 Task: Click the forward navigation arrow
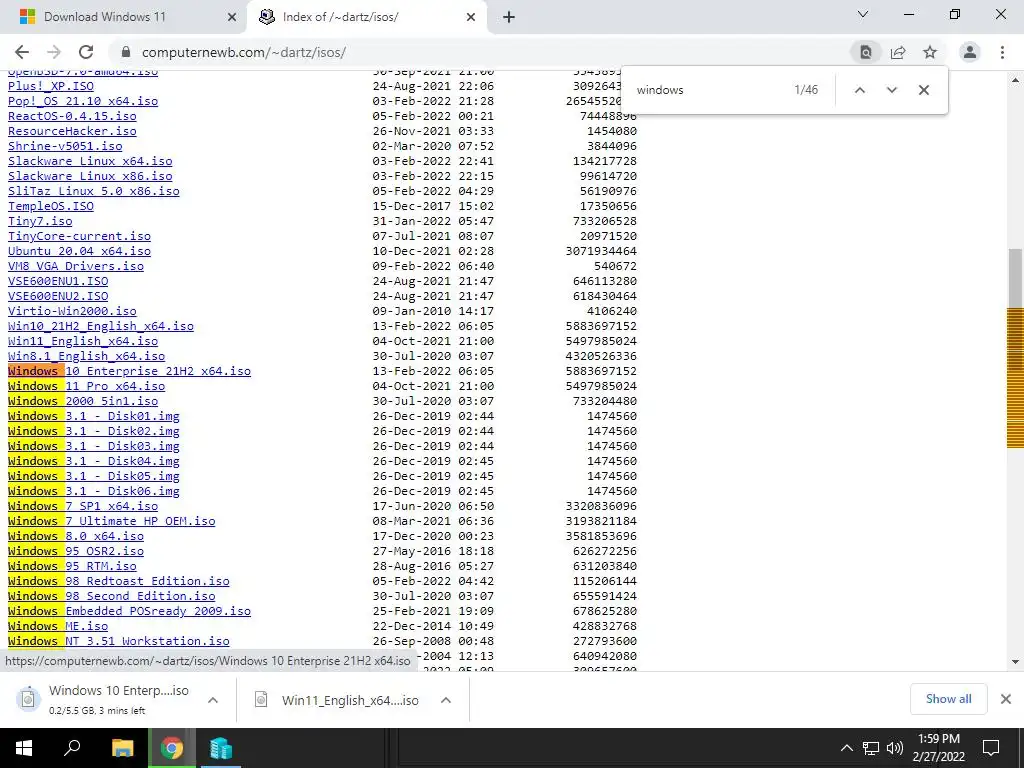tap(54, 52)
